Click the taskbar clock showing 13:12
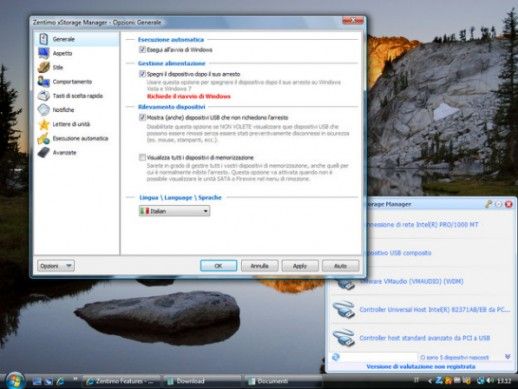Image resolution: width=518 pixels, height=389 pixels. tap(503, 381)
